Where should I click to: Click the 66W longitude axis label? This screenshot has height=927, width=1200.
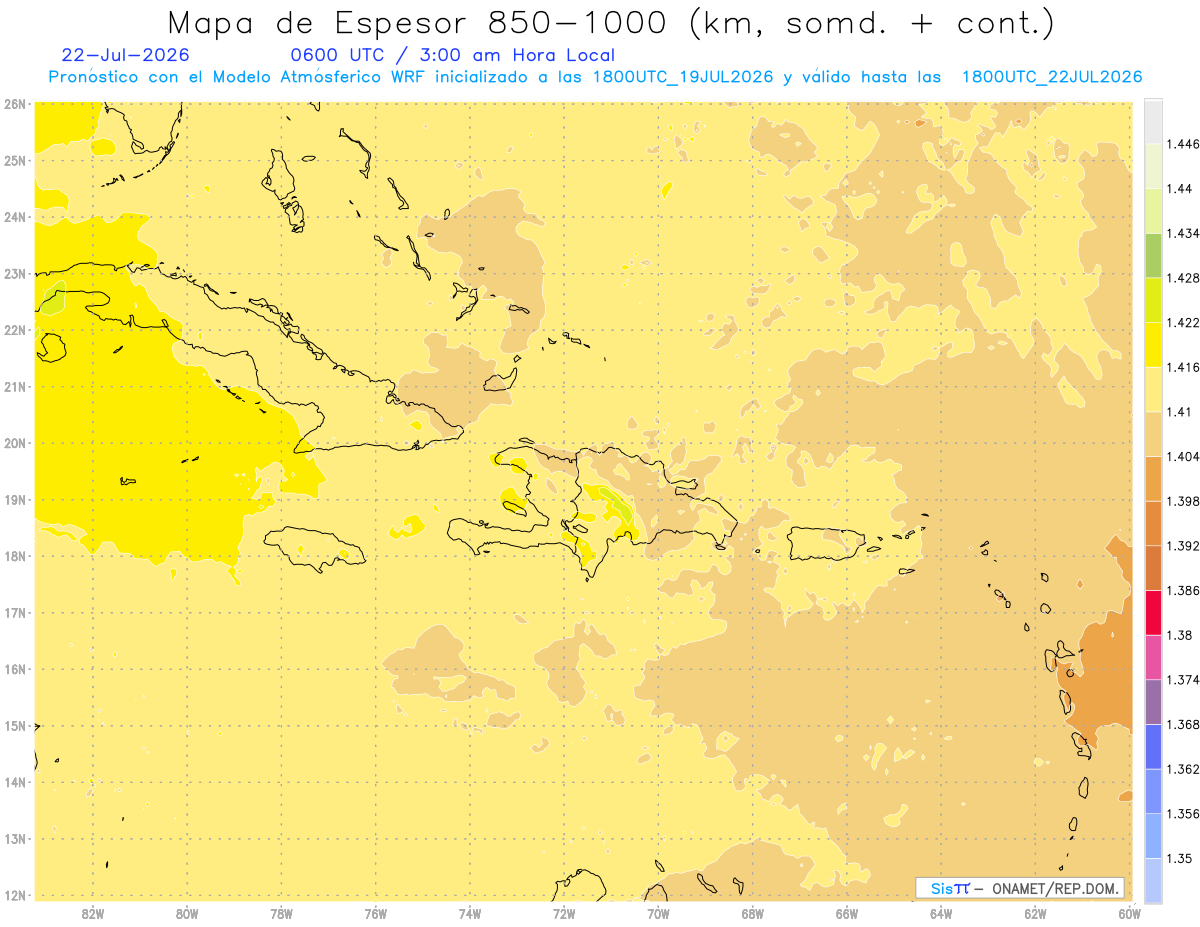(x=847, y=913)
